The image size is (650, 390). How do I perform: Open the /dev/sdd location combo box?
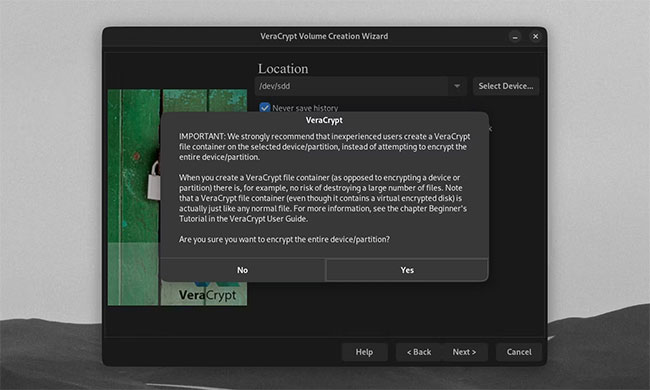pyautogui.click(x=361, y=86)
